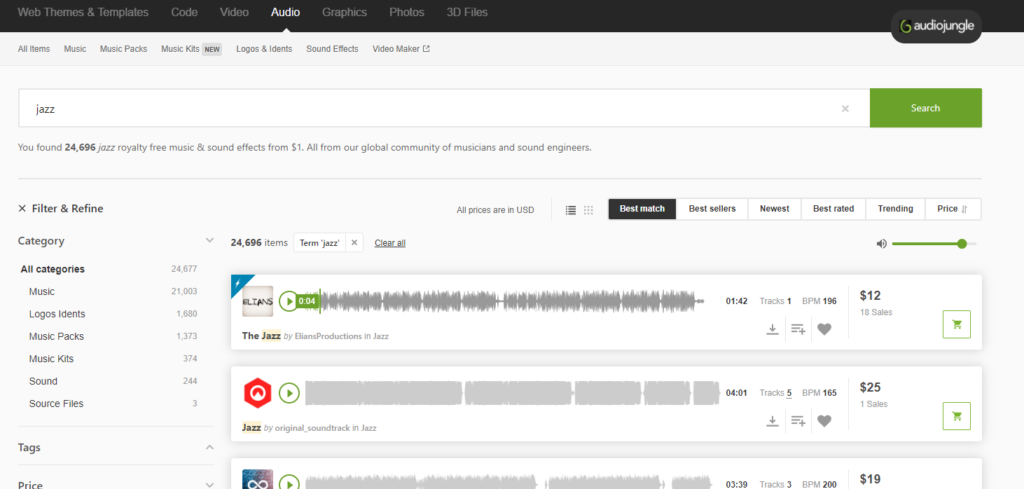Download preview icon for $25 'Jazz' track

click(x=772, y=420)
